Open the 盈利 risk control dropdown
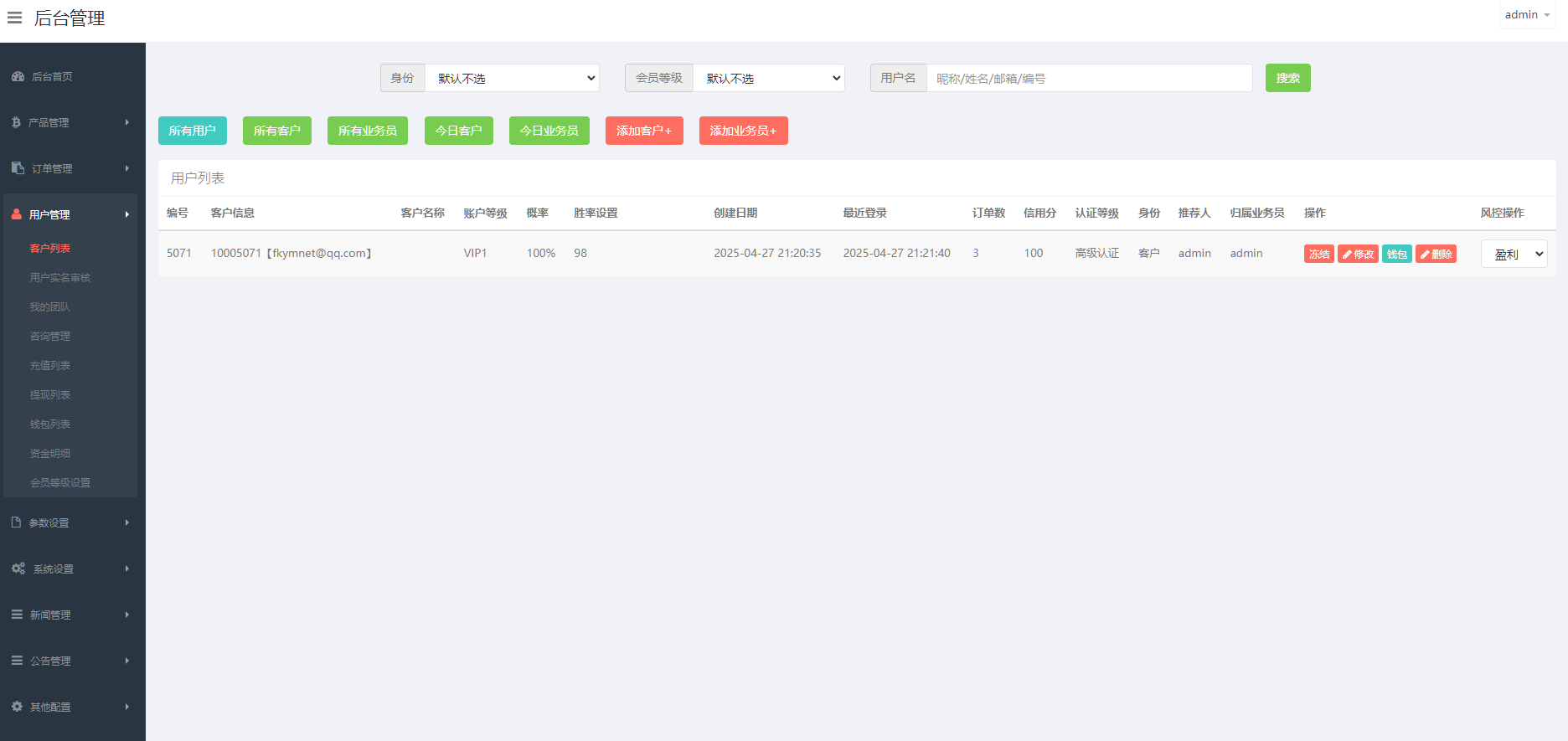This screenshot has width=1568, height=741. [x=1514, y=254]
